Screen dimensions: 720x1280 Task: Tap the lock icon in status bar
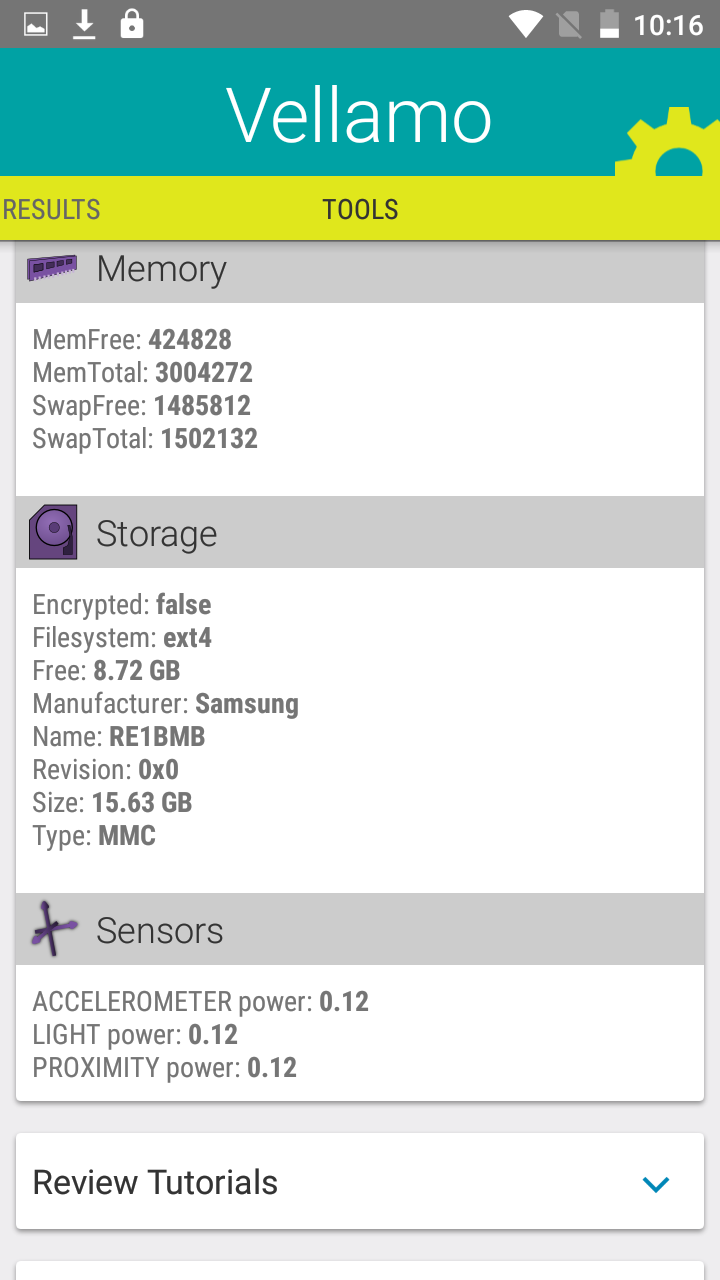click(x=131, y=24)
